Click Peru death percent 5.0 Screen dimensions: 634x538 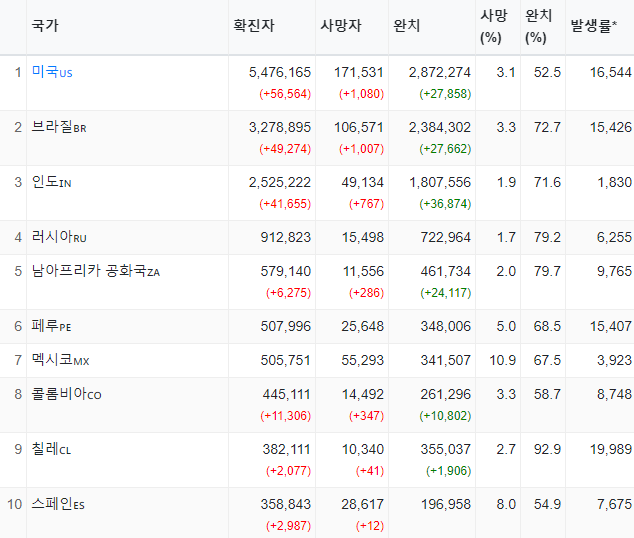click(506, 326)
